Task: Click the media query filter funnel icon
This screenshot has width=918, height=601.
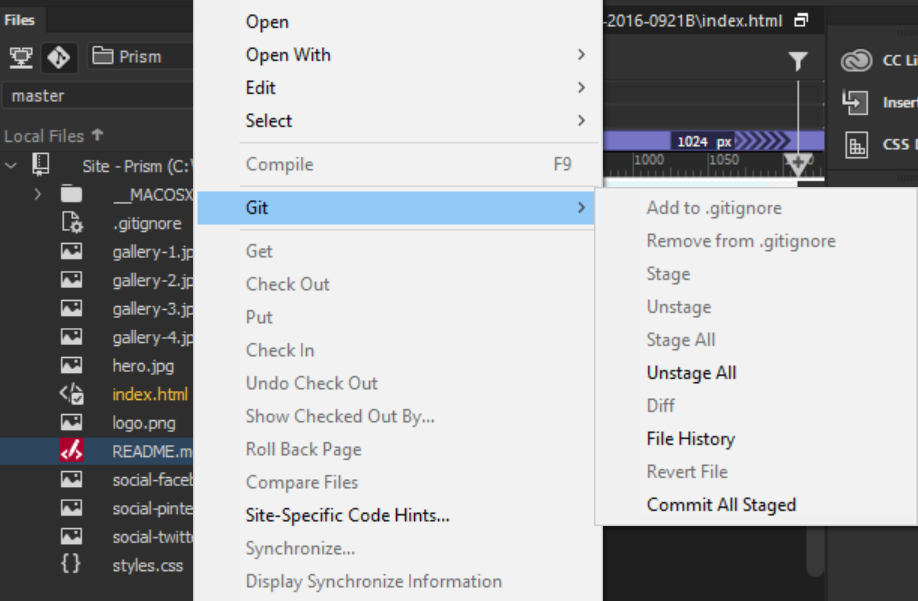Action: (797, 61)
